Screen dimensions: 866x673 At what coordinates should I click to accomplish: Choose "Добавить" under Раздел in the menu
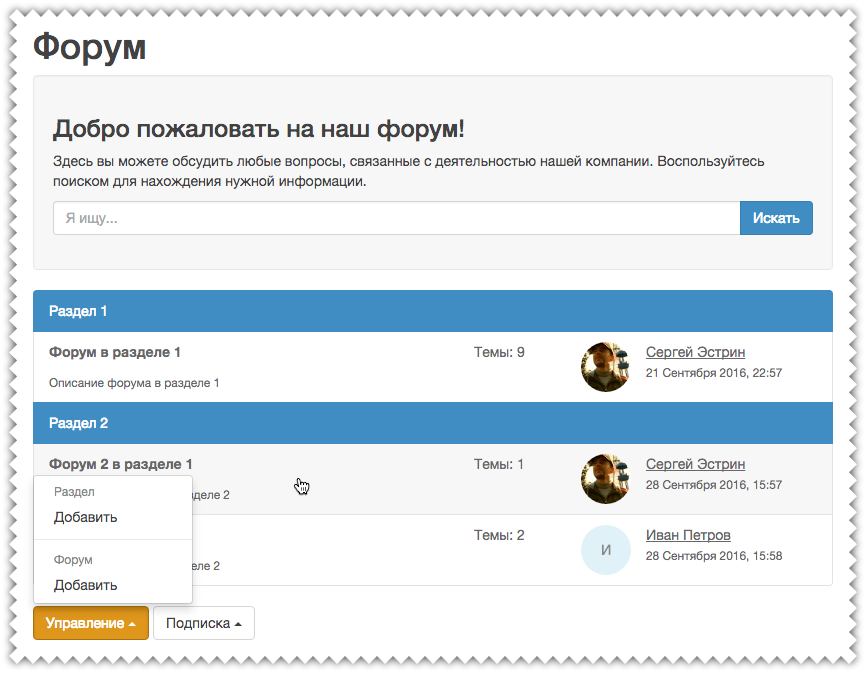coord(86,517)
